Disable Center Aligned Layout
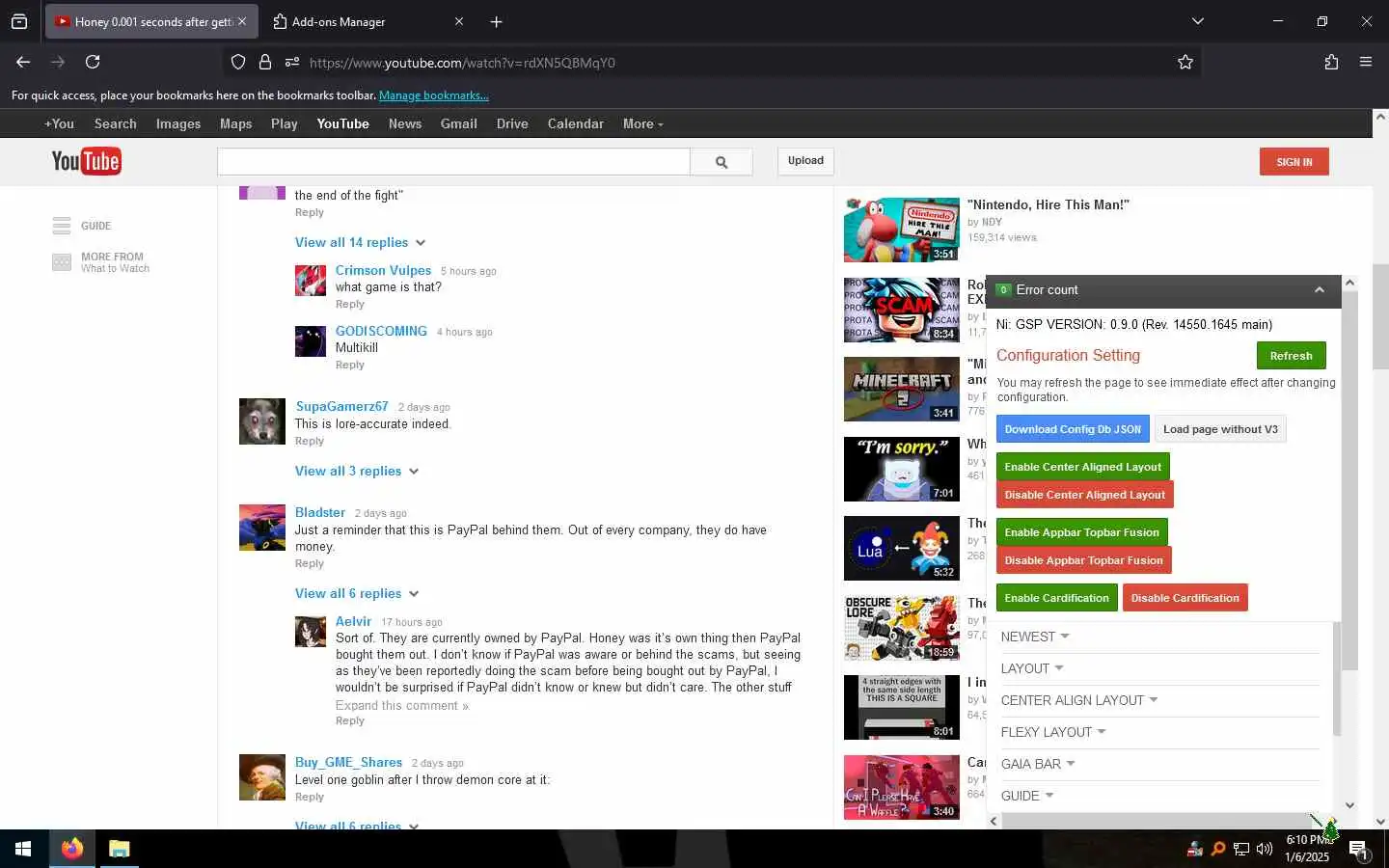Screen dimensions: 1389x868 (1084, 495)
